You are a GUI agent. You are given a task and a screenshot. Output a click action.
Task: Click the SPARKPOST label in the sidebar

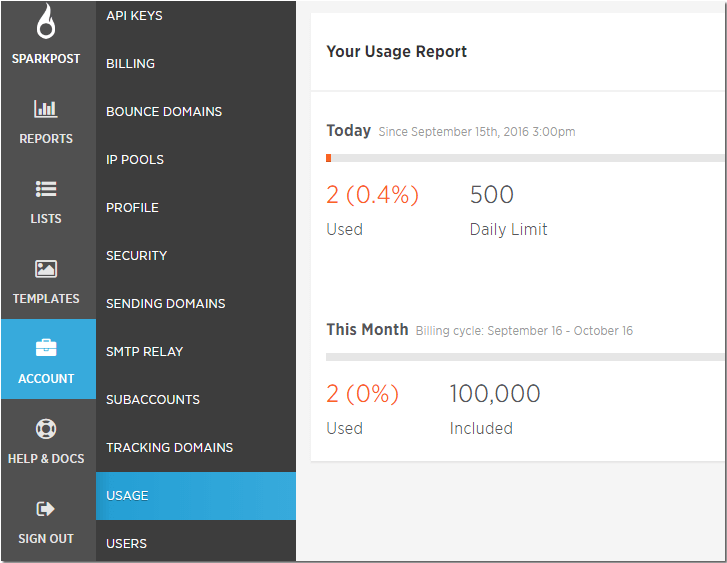[x=46, y=59]
